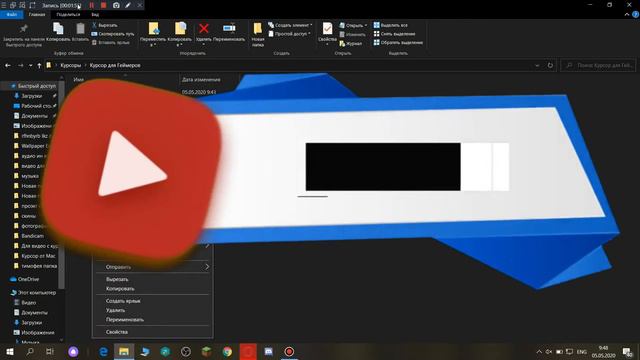Open 'Курсор от Mac' in the navigation pane
This screenshot has height=360, width=640.
coord(38,256)
